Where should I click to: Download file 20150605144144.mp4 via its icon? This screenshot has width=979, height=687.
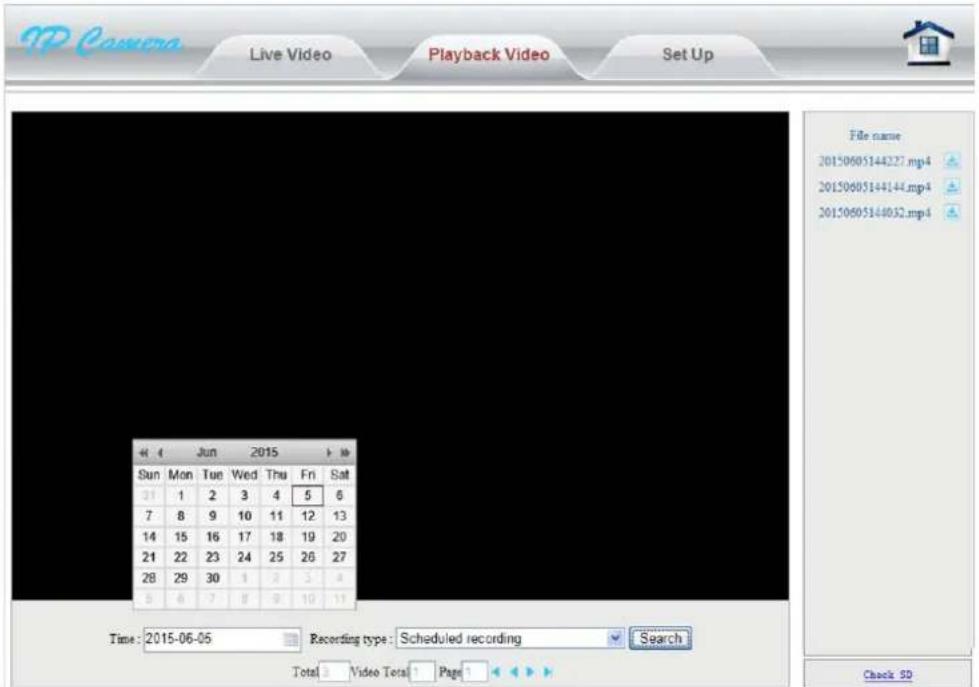pyautogui.click(x=952, y=187)
